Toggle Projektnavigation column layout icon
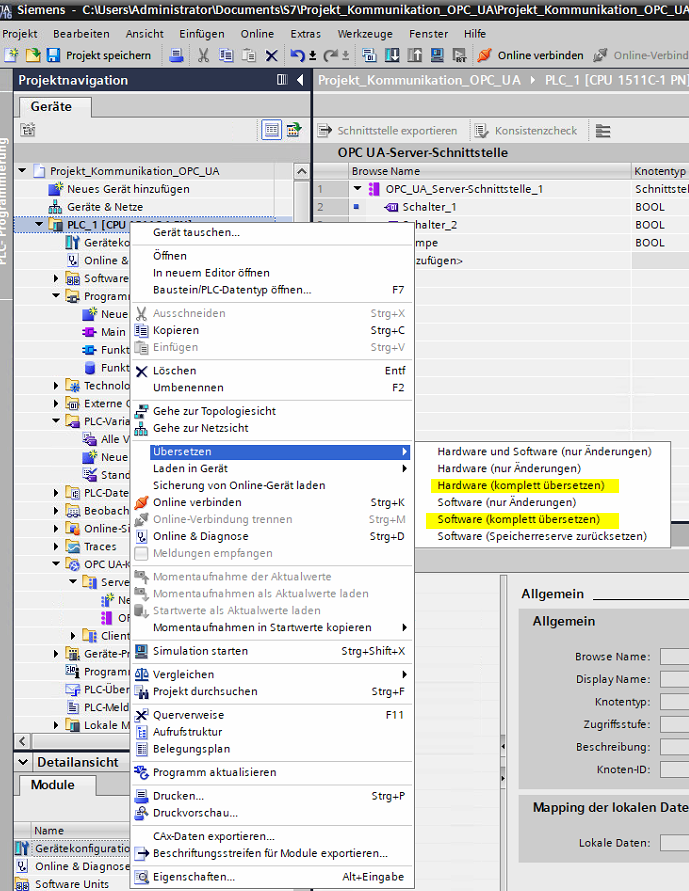Screen dimensions: 689x891 pyautogui.click(x=282, y=80)
